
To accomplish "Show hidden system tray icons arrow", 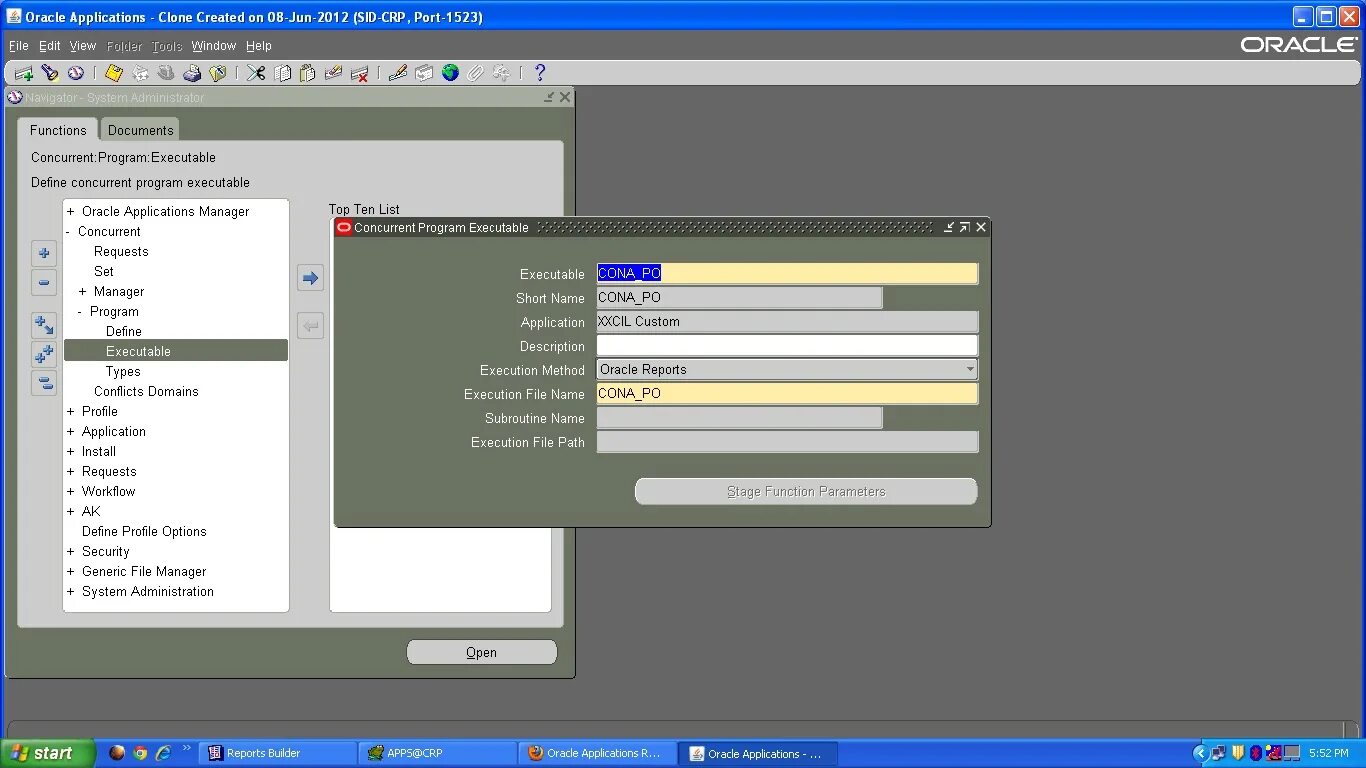I will coord(1201,753).
